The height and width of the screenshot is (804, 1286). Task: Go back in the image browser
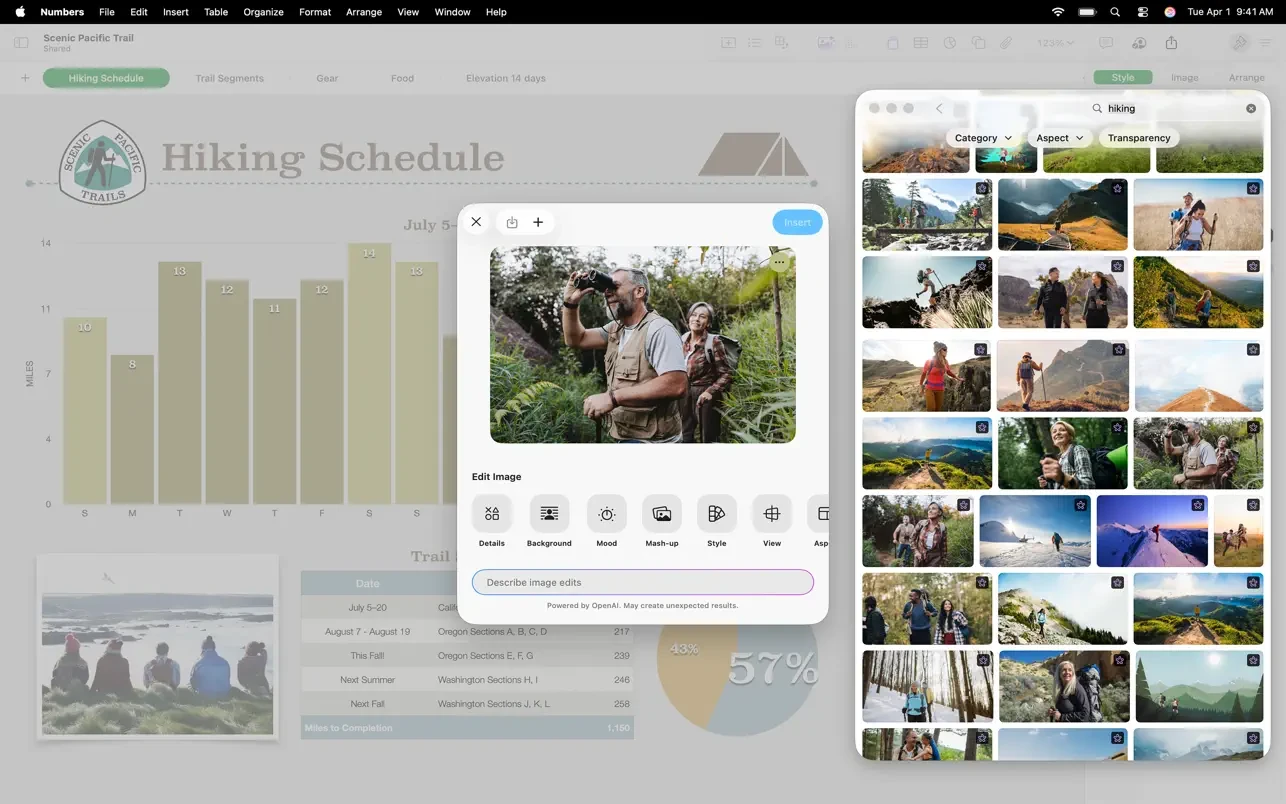pyautogui.click(x=939, y=108)
